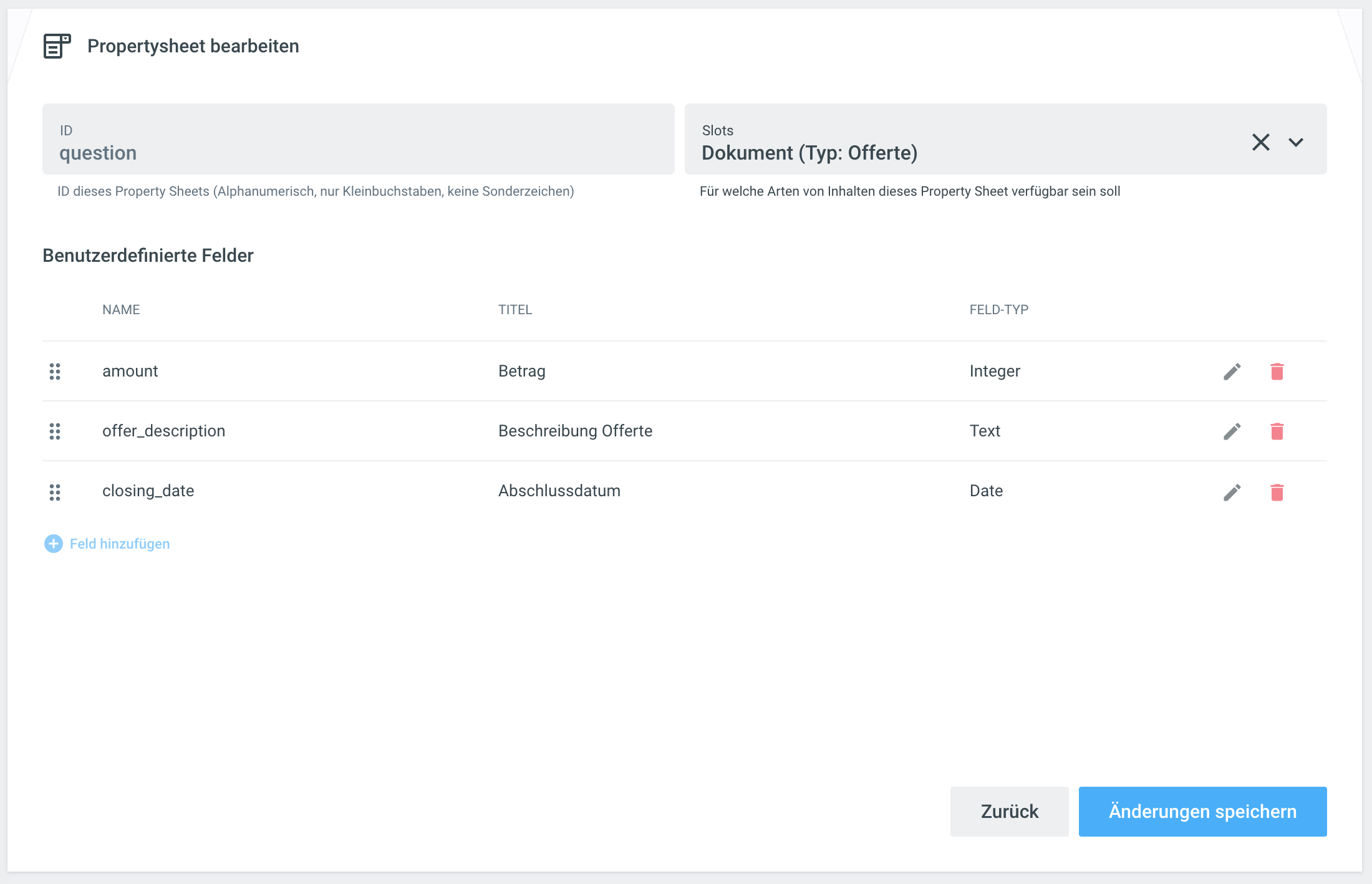Click the Abschlussdatum title cell
Screen dimensions: 1372x884
(559, 491)
